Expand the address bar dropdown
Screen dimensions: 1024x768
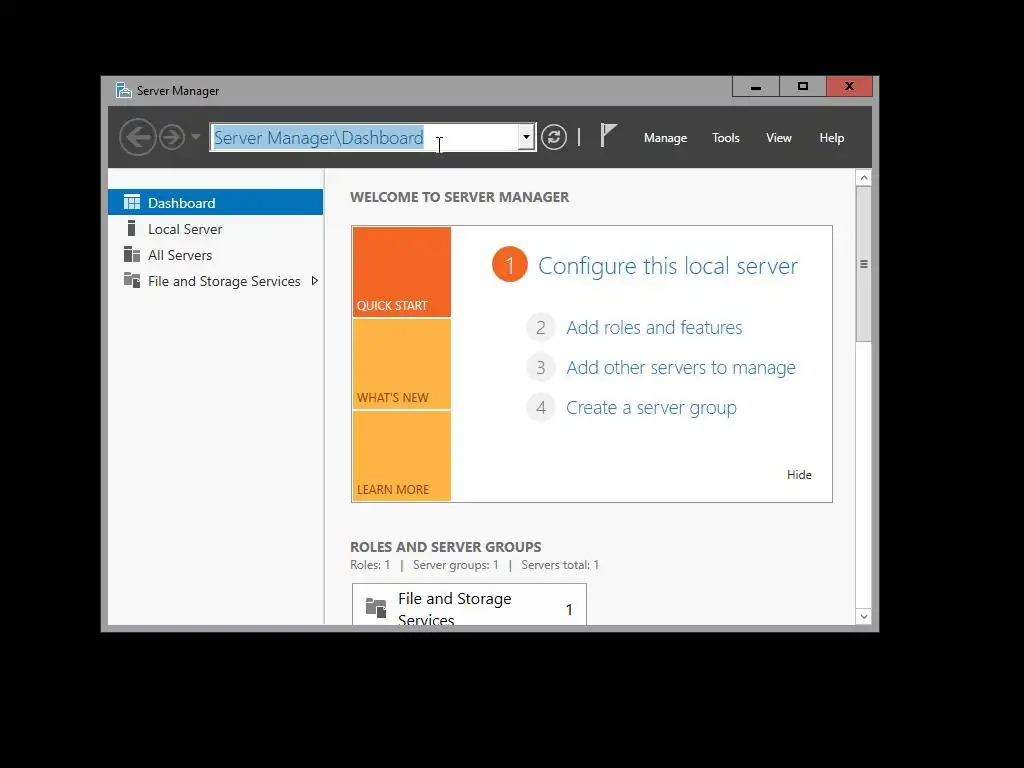[526, 137]
